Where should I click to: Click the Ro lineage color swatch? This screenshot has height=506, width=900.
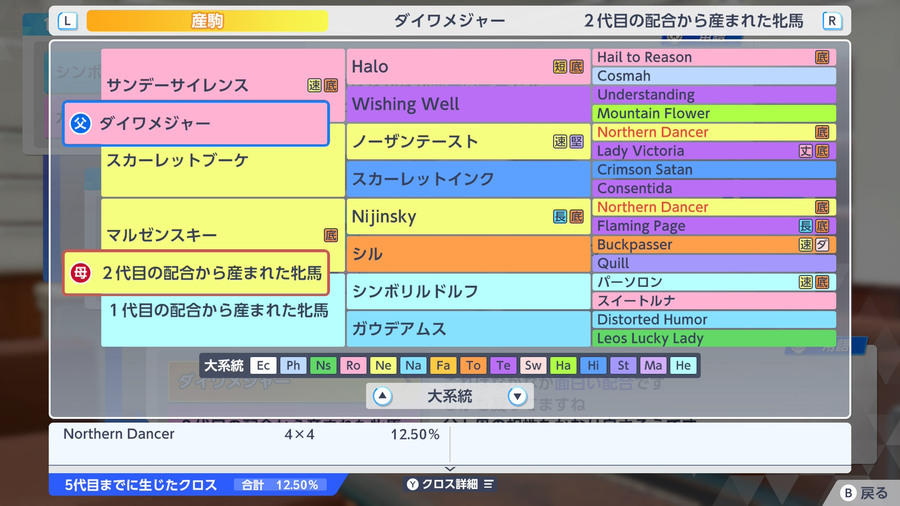(353, 365)
